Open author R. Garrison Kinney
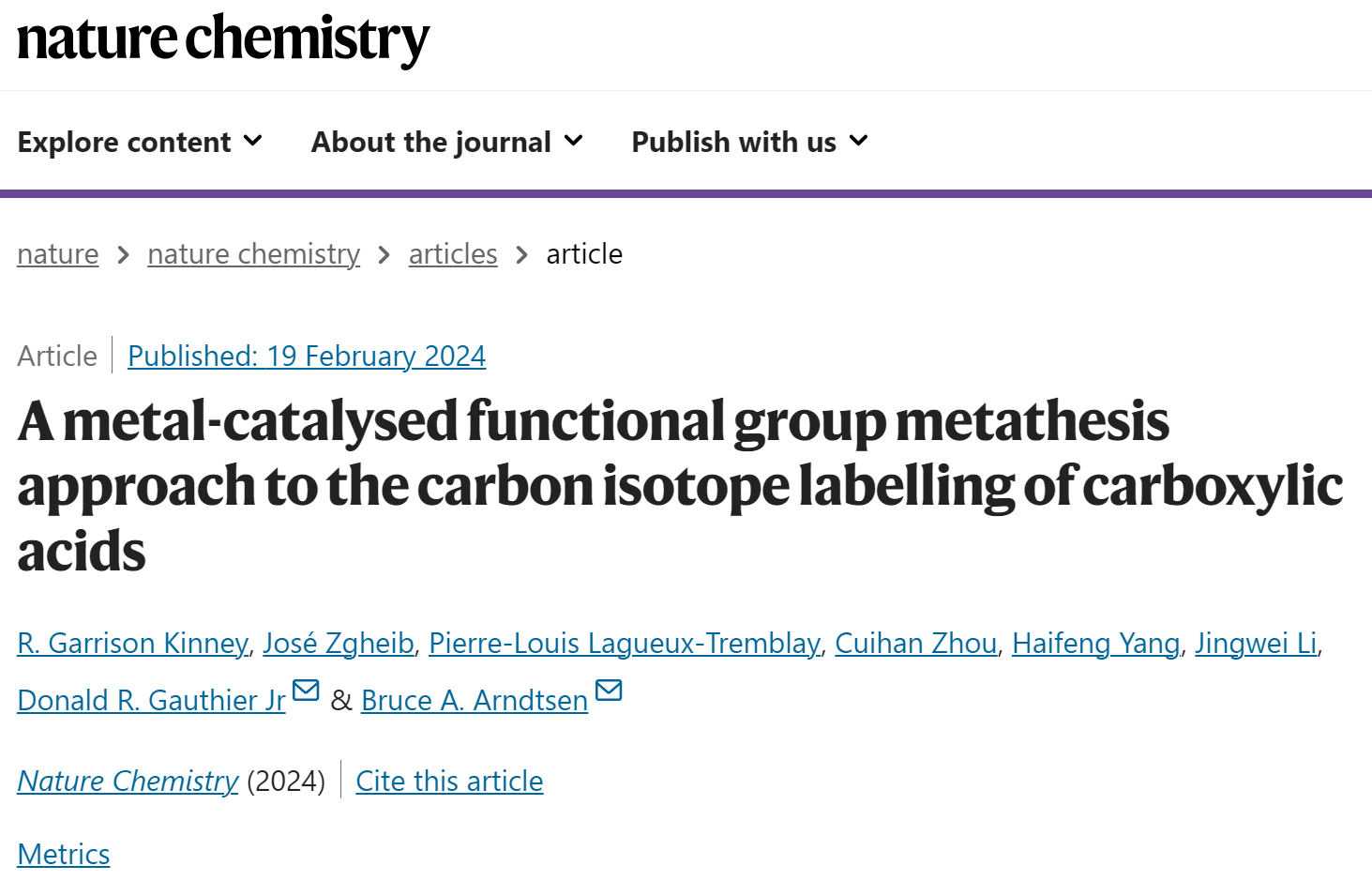 click(x=133, y=644)
